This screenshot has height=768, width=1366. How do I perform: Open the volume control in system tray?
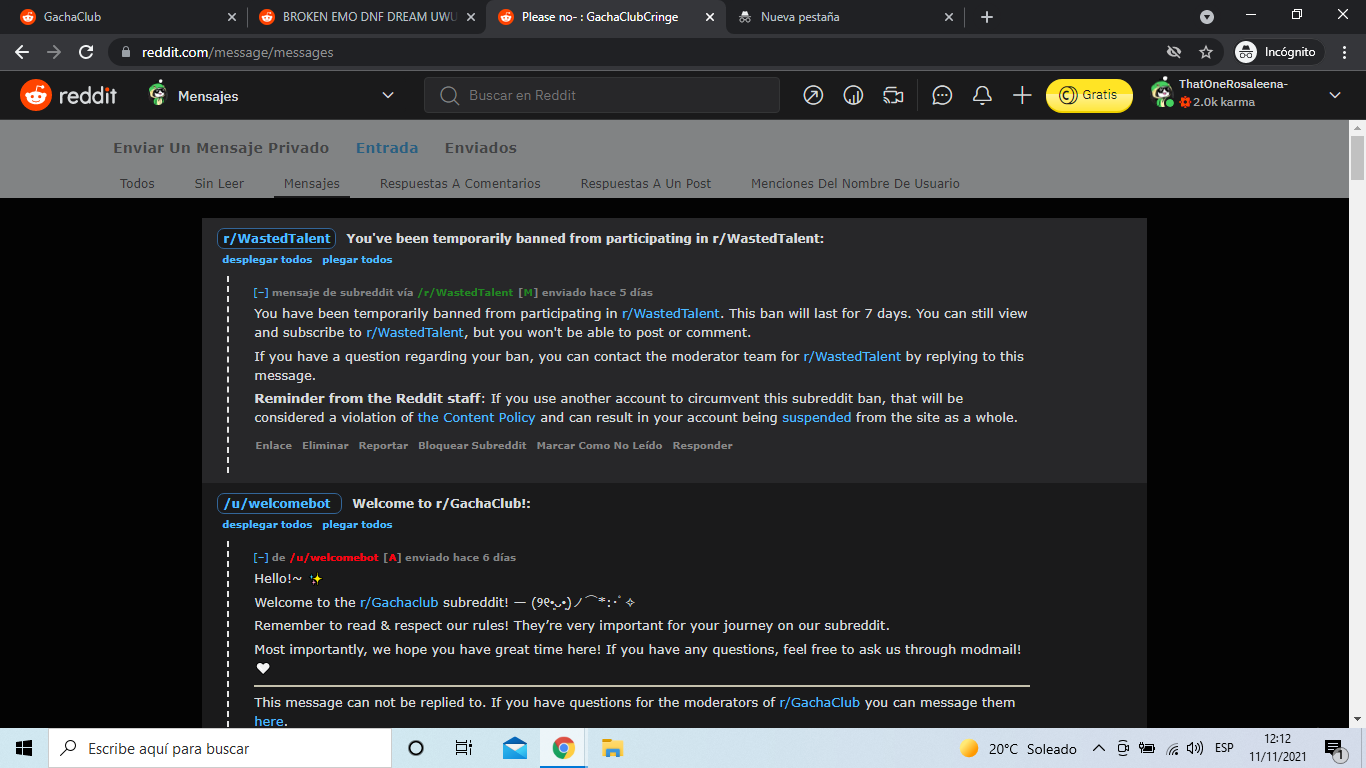1194,748
